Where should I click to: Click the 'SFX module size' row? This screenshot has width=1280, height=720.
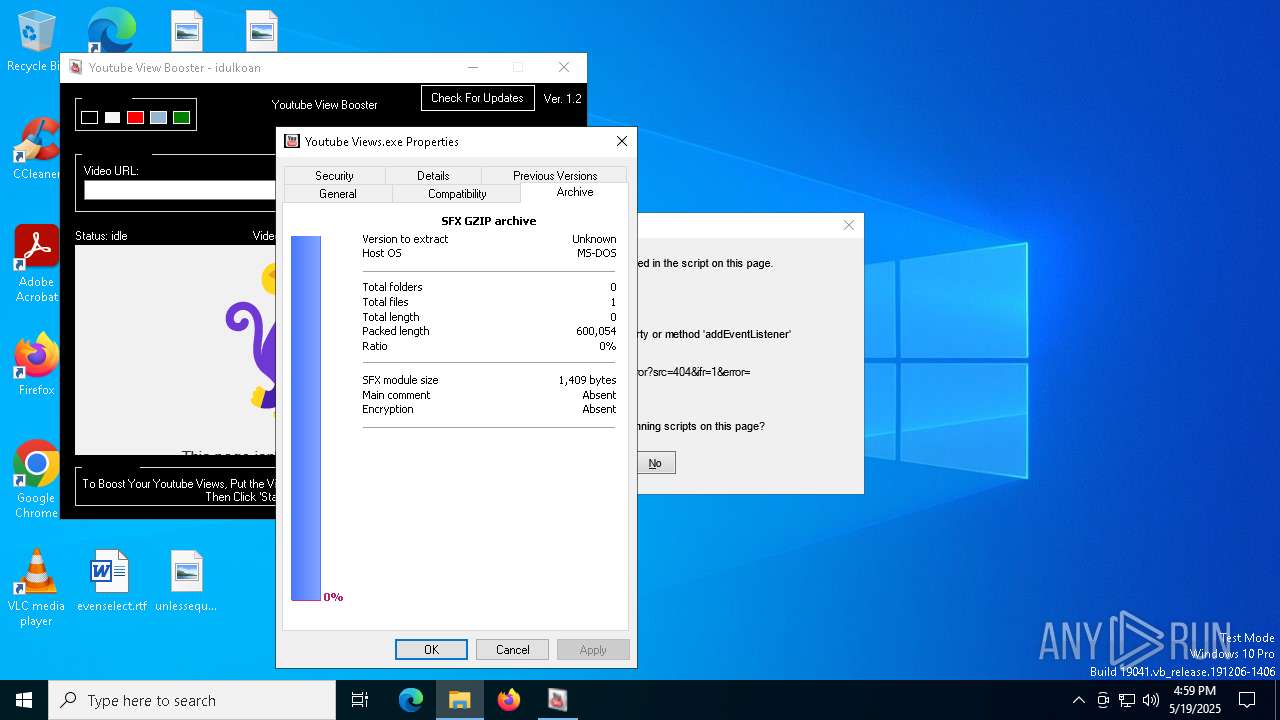[489, 380]
